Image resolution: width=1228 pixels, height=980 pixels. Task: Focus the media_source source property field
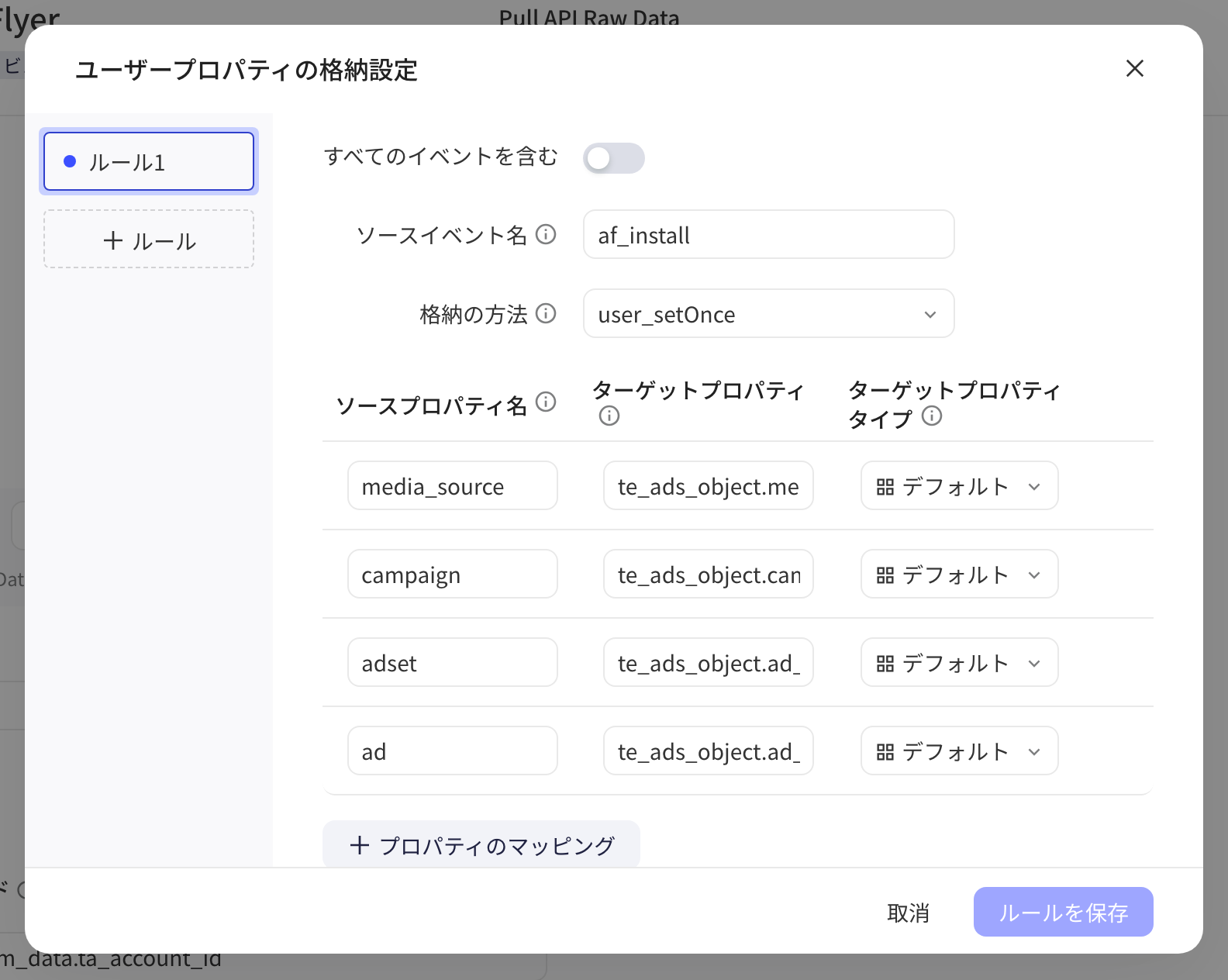453,486
